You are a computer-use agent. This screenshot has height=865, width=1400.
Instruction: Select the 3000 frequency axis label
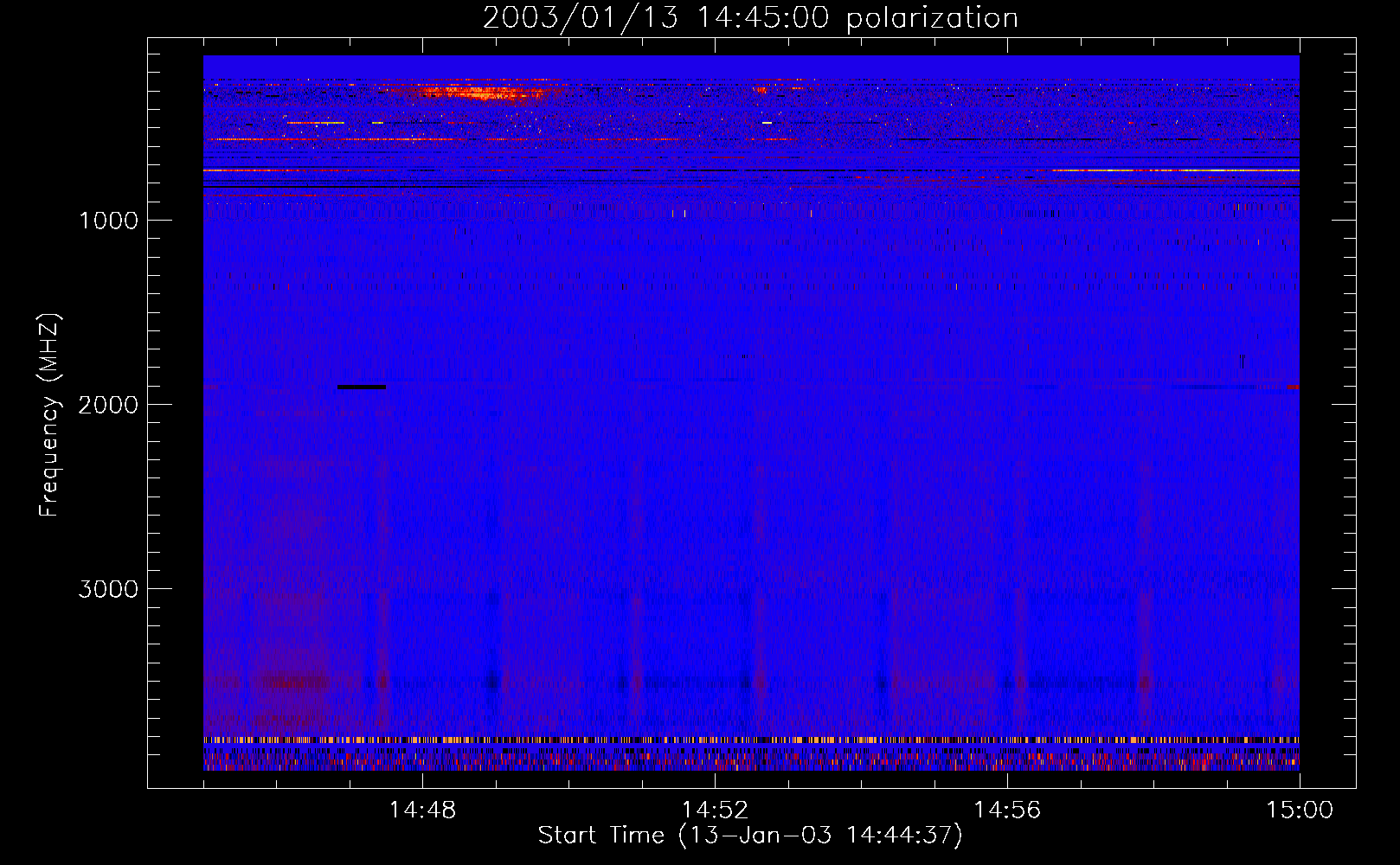pyautogui.click(x=108, y=589)
